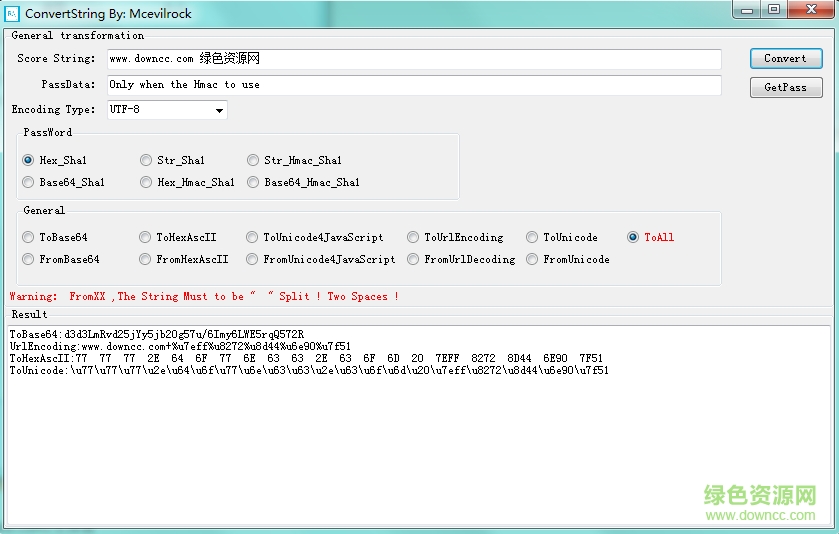
Task: Click the GetPass button
Action: point(785,88)
